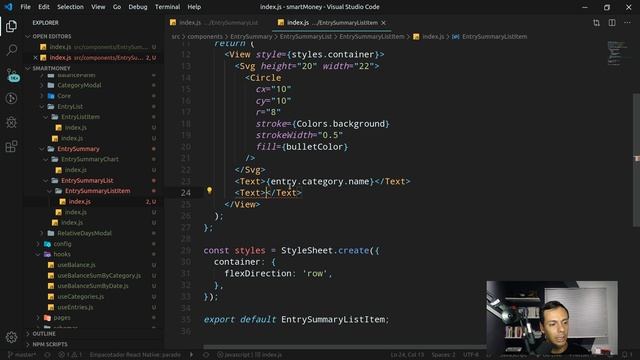Expand the Core folder
Image resolution: width=640 pixels, height=360 pixels.
(x=94, y=96)
